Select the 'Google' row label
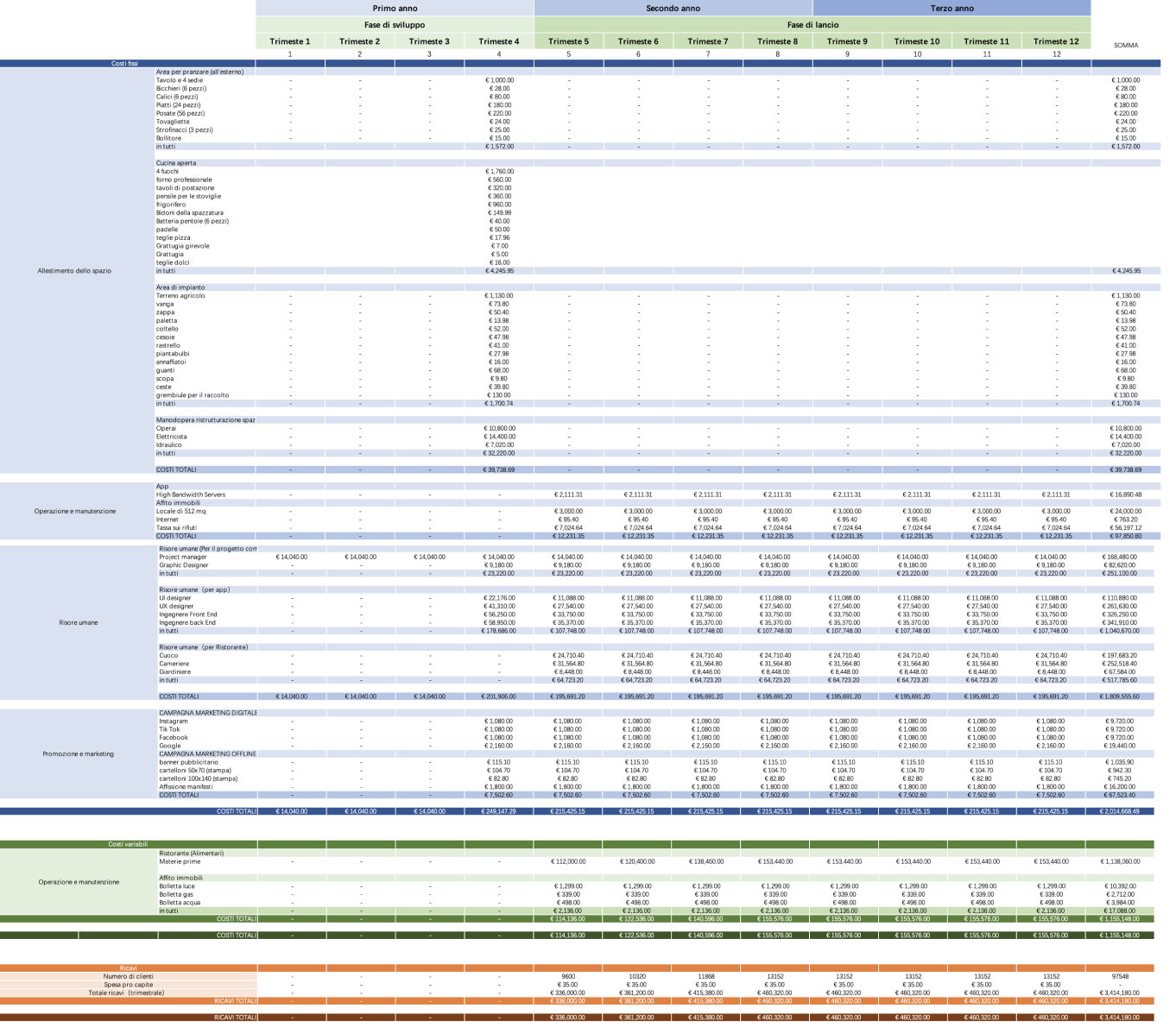Image resolution: width=1176 pixels, height=1027 pixels. (170, 746)
